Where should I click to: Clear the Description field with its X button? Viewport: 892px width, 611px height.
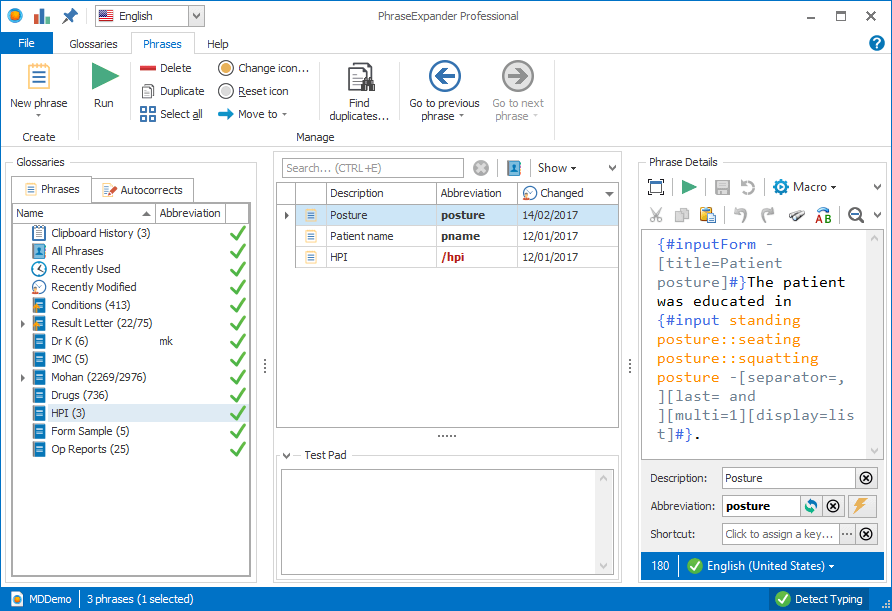(866, 478)
